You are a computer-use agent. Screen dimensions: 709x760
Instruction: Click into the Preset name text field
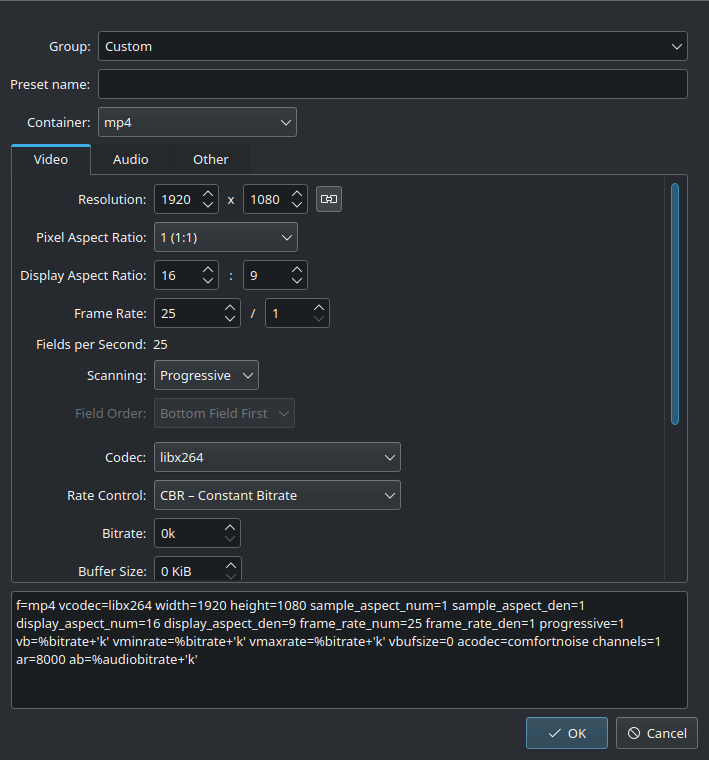[392, 84]
